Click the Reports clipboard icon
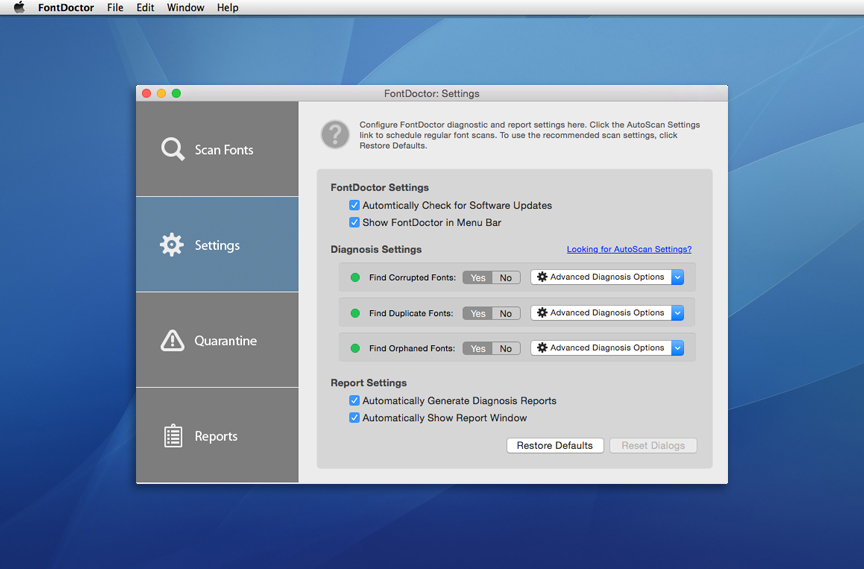 [x=173, y=436]
